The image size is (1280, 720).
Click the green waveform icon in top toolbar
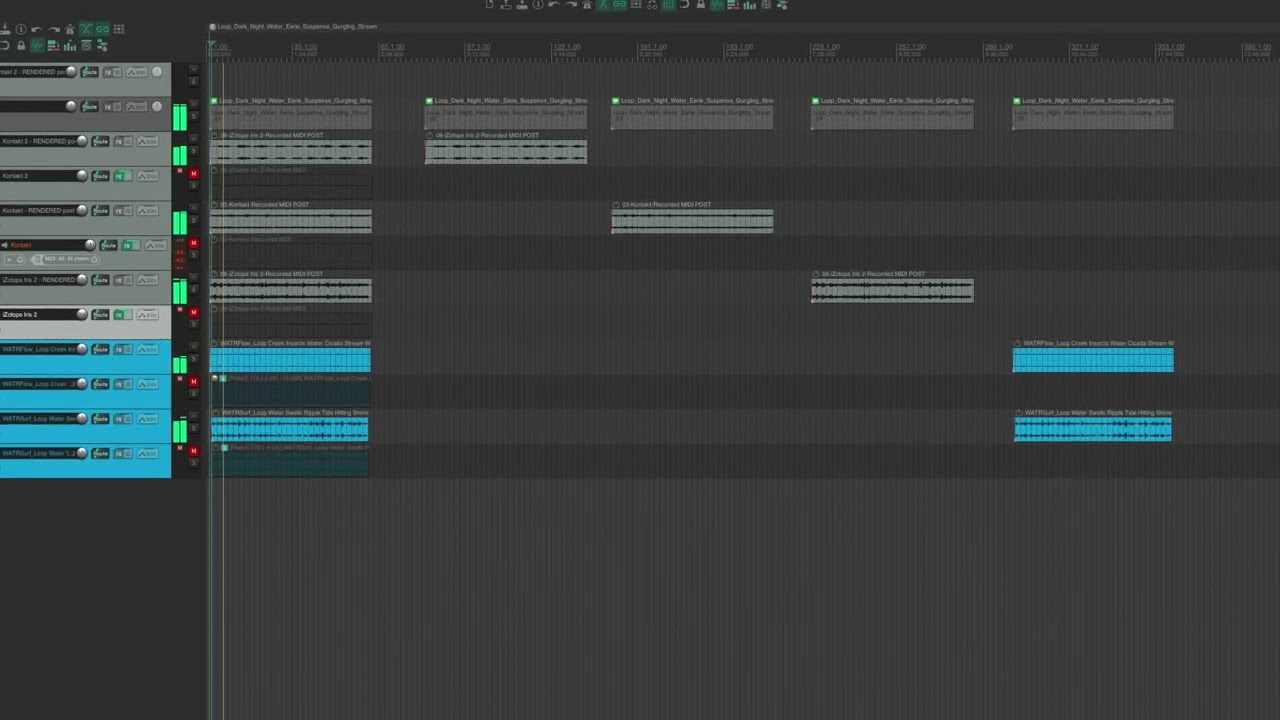716,5
